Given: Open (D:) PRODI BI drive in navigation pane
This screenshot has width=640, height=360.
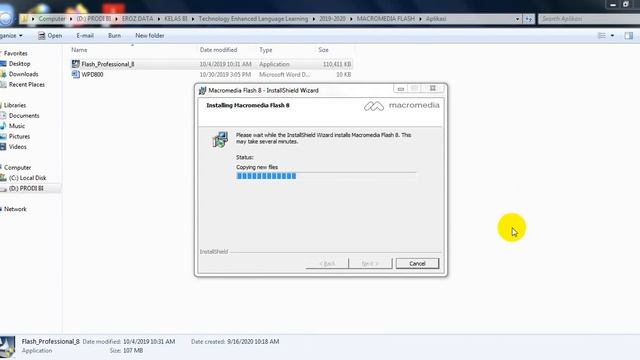Looking at the screenshot, I should tap(26, 189).
